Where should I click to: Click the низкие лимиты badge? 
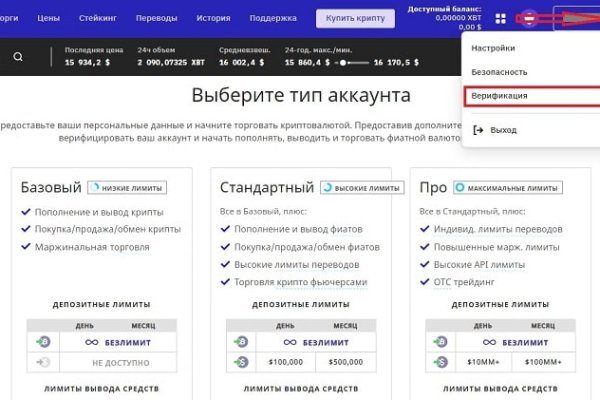(126, 187)
